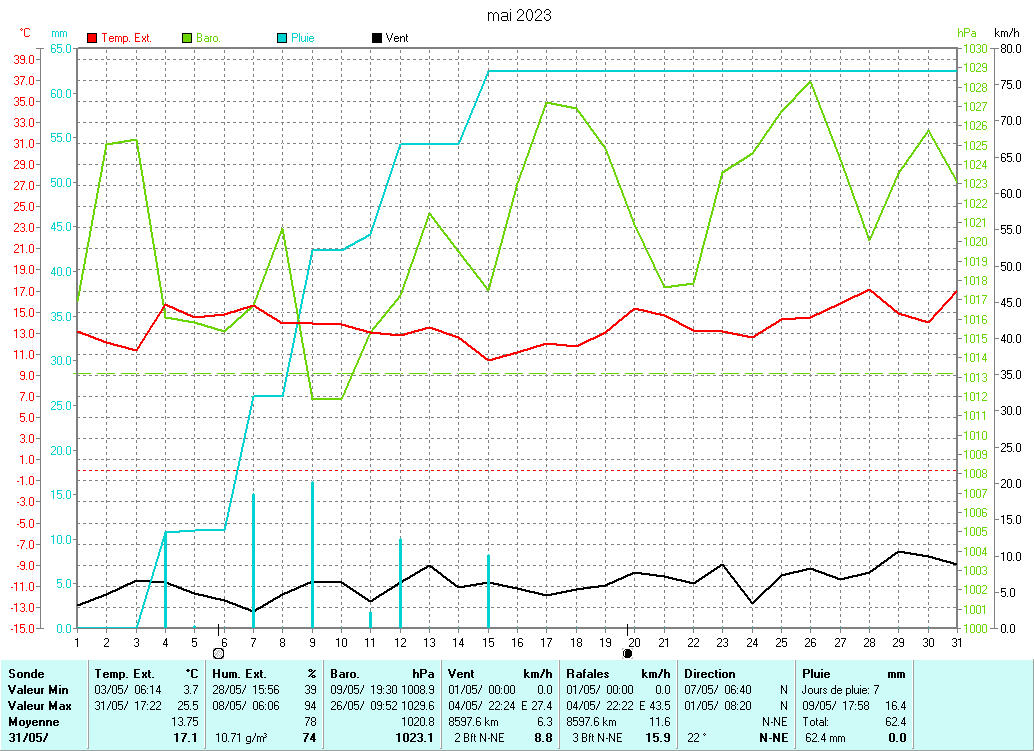Click the mm rain axis unit label
The image size is (1034, 751).
pyautogui.click(x=59, y=33)
